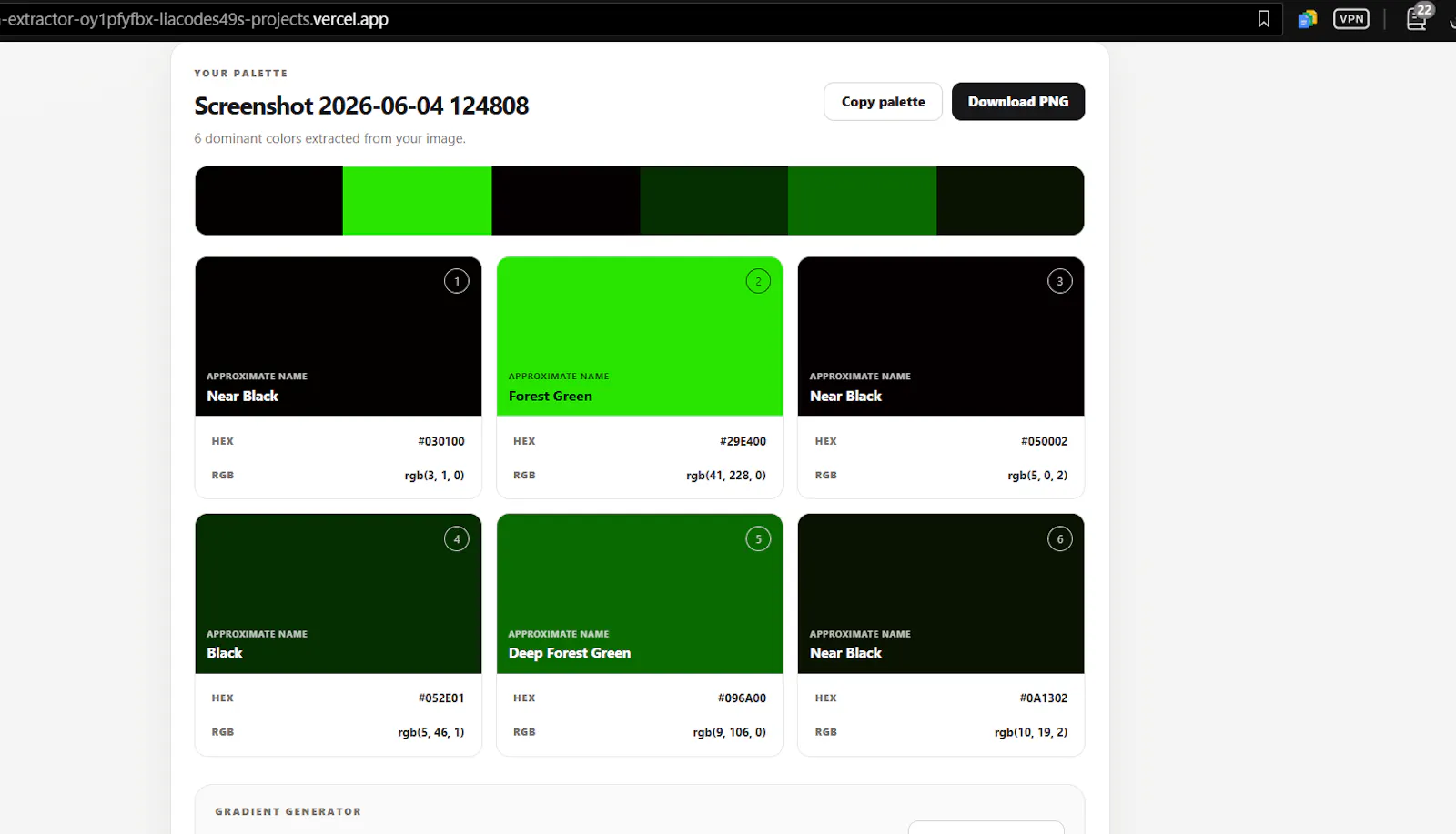Viewport: 1456px width, 834px height.
Task: Click the hex value #030100
Action: tap(441, 441)
